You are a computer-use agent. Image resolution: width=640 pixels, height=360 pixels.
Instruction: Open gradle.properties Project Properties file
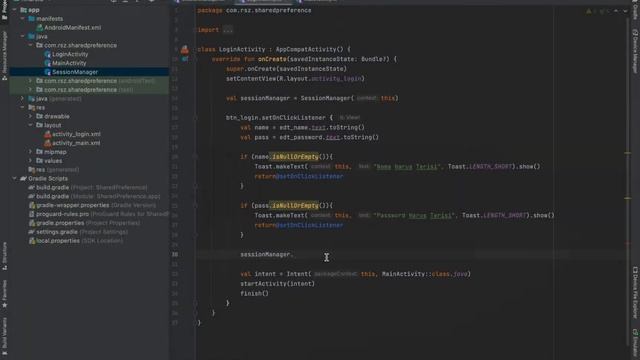coord(88,223)
